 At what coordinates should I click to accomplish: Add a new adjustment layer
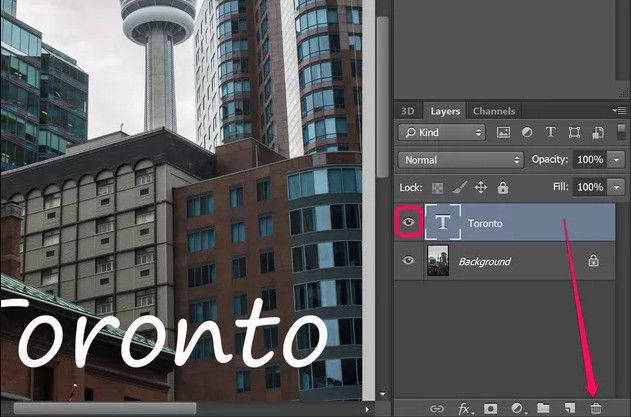click(x=517, y=408)
